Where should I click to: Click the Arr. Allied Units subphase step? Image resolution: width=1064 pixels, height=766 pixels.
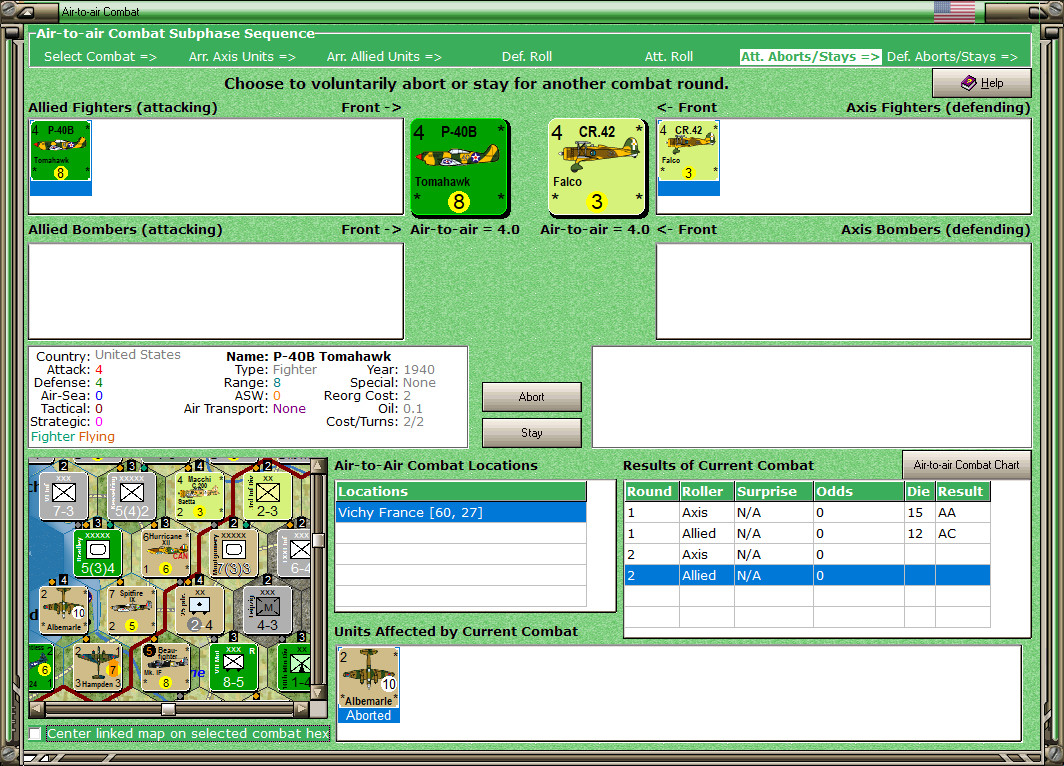coord(384,56)
